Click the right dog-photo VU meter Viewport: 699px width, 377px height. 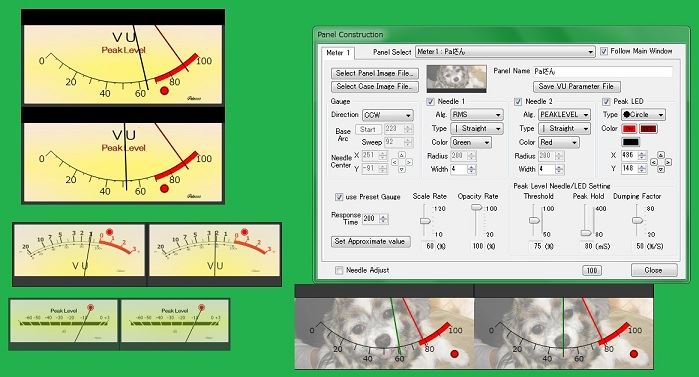[x=564, y=327]
